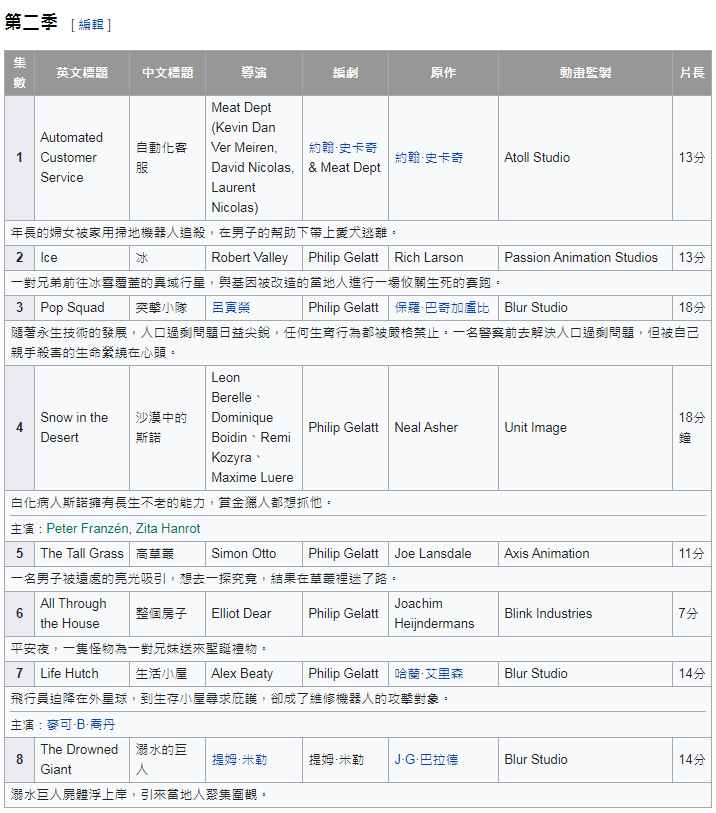The image size is (716, 813).
Task: Select the 沙漠中的斯諾 cell
Action: tap(167, 428)
